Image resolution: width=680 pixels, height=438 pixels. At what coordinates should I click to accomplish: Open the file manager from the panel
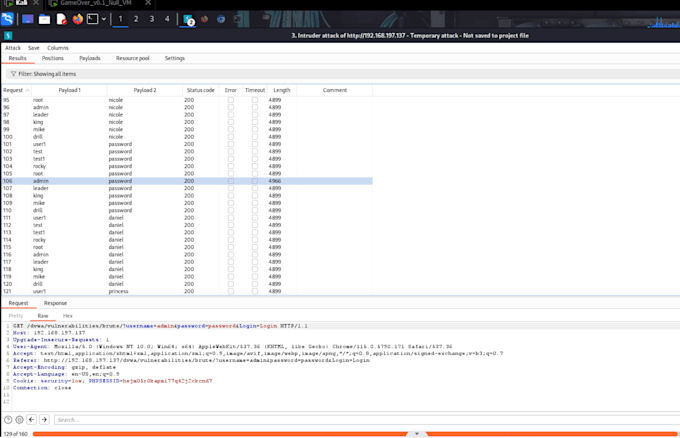click(x=44, y=19)
